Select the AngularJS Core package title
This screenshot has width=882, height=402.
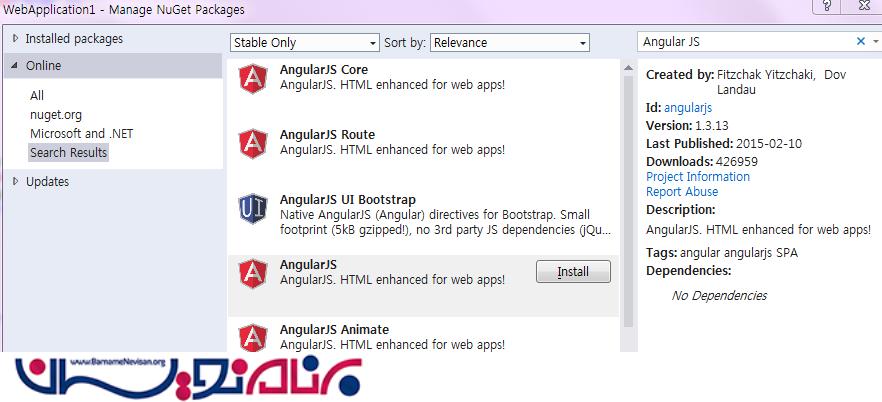[323, 70]
